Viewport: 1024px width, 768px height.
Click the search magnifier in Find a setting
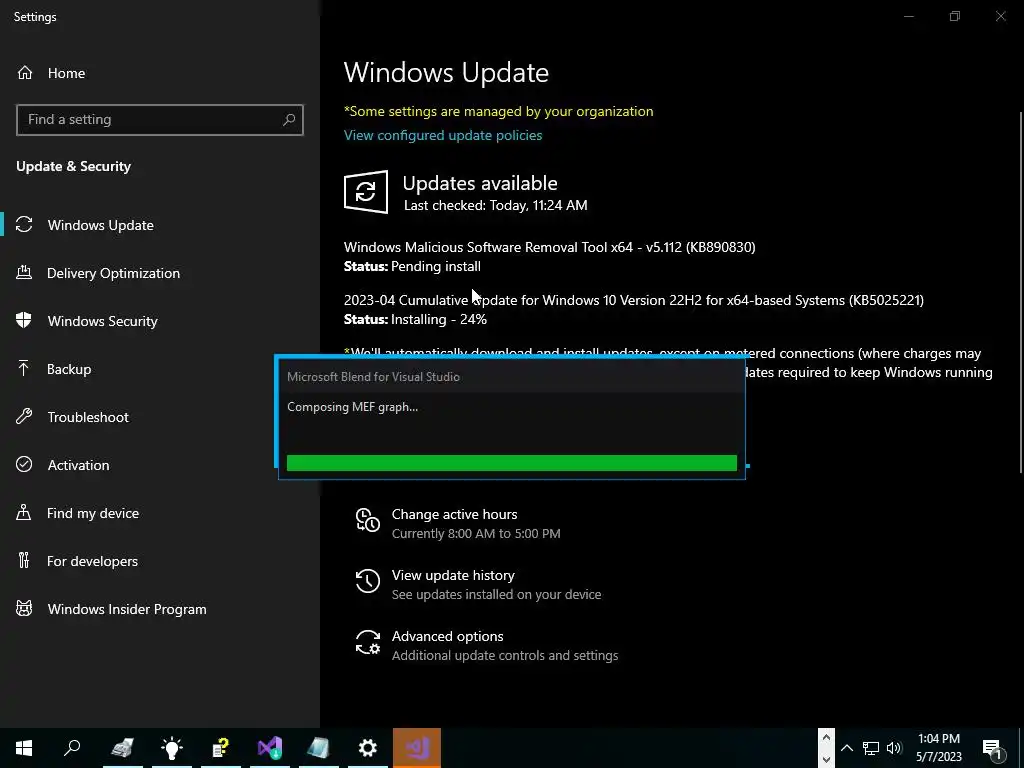pos(289,120)
